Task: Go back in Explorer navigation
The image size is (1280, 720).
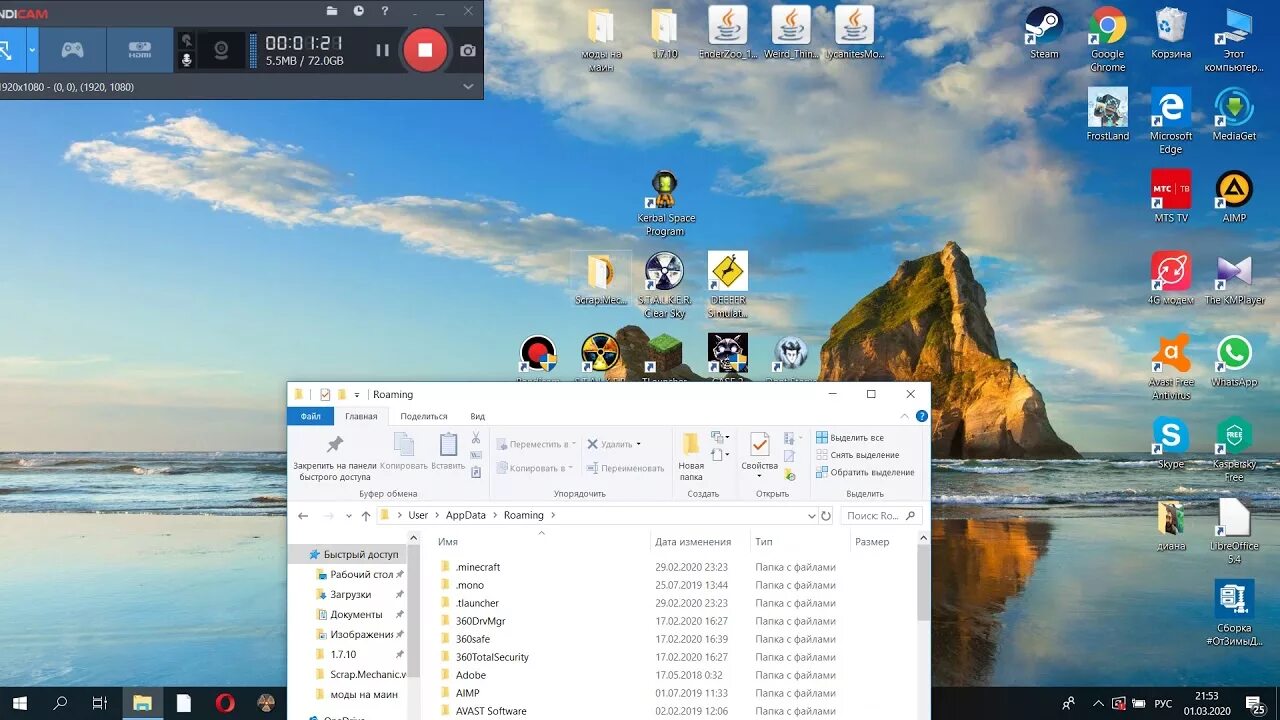Action: [303, 516]
